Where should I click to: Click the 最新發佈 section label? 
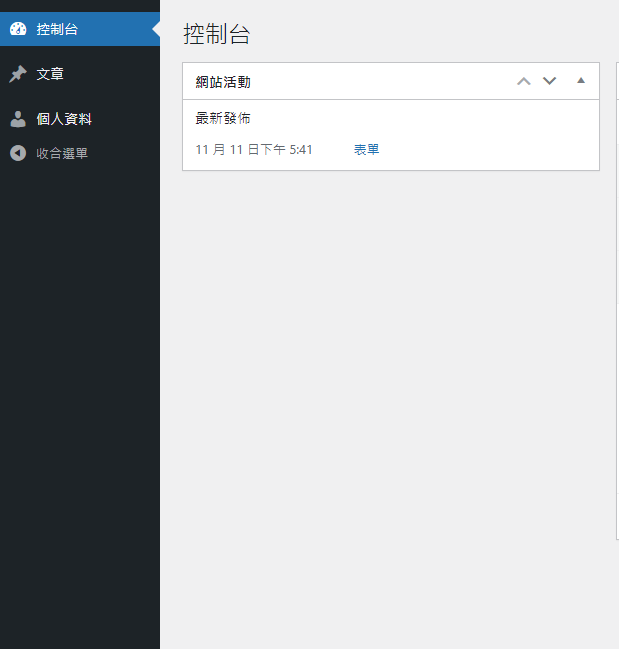pyautogui.click(x=223, y=118)
